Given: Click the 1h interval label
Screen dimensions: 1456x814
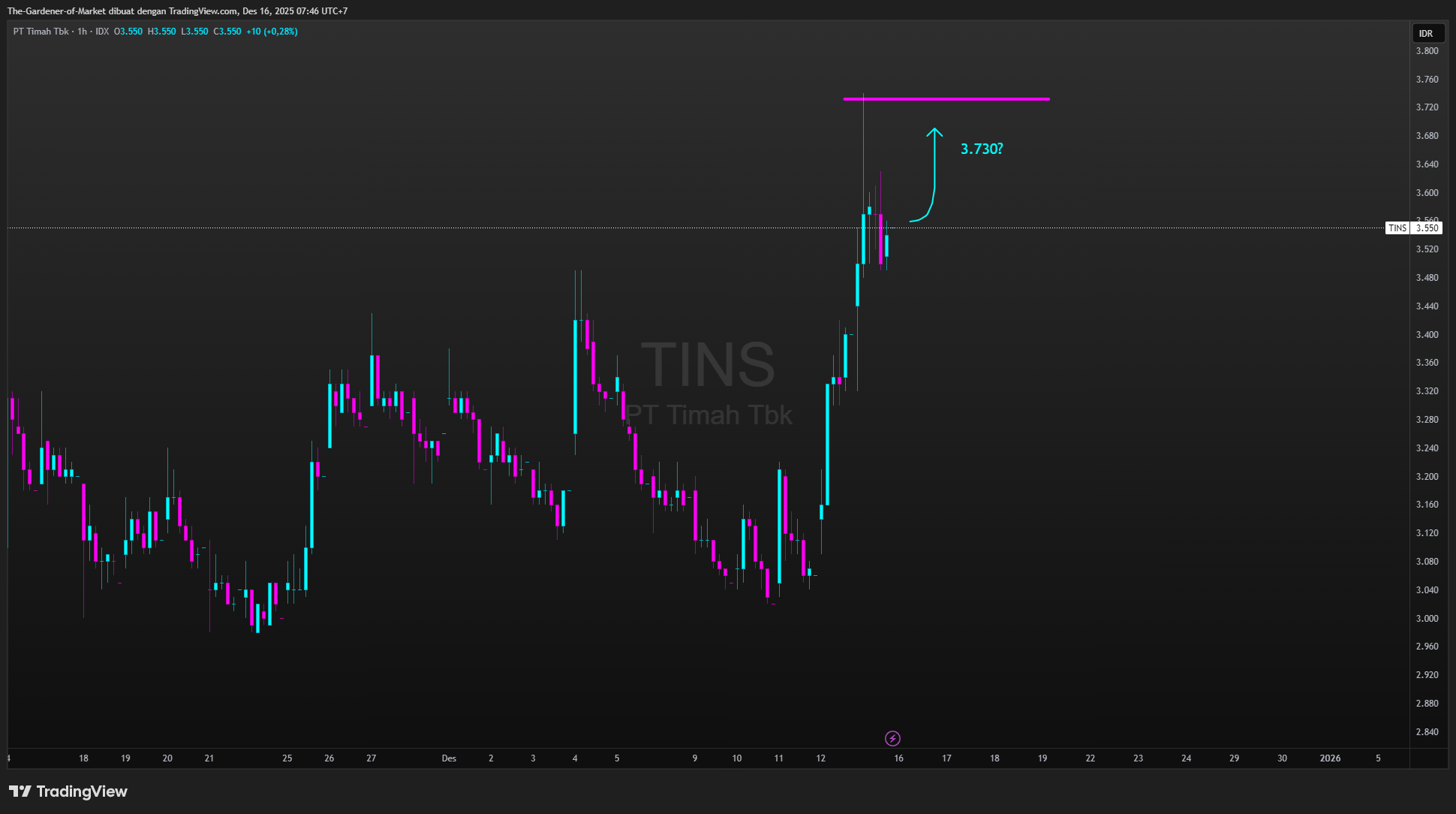Looking at the screenshot, I should (x=83, y=32).
